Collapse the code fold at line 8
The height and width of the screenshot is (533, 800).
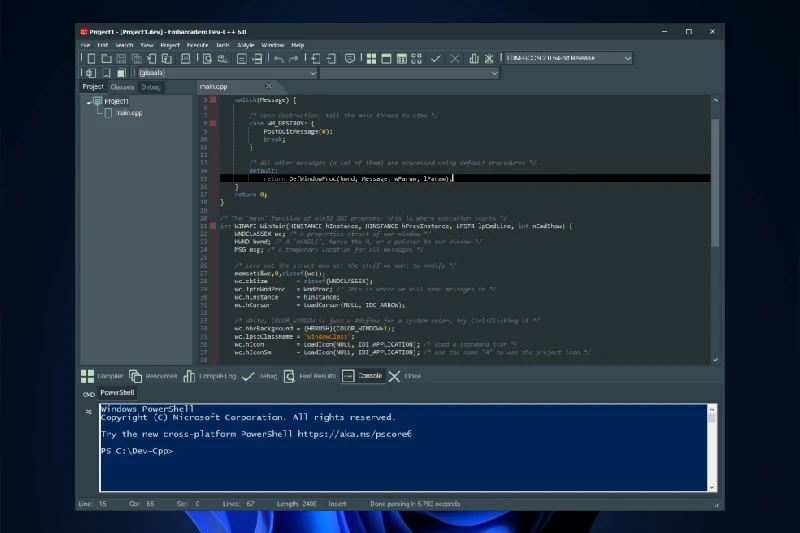pos(213,123)
